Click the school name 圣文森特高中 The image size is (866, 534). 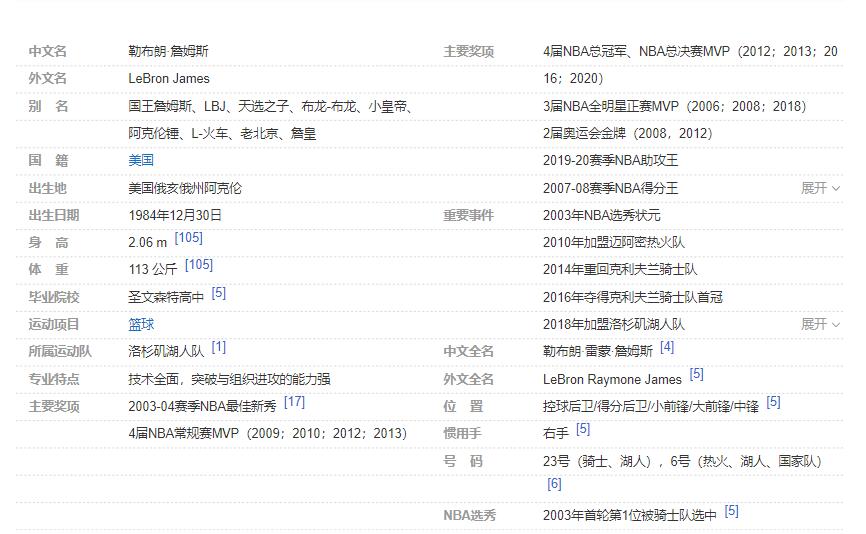click(x=166, y=297)
